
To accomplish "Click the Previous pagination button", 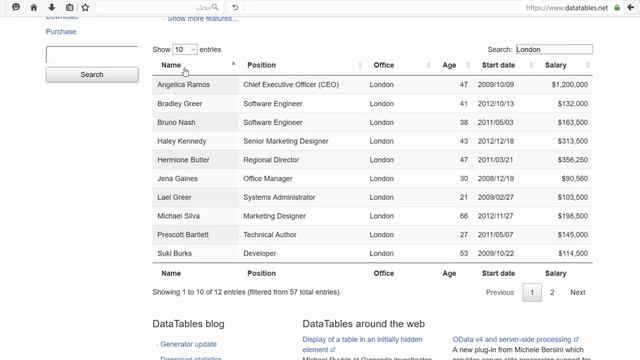I will pos(500,293).
